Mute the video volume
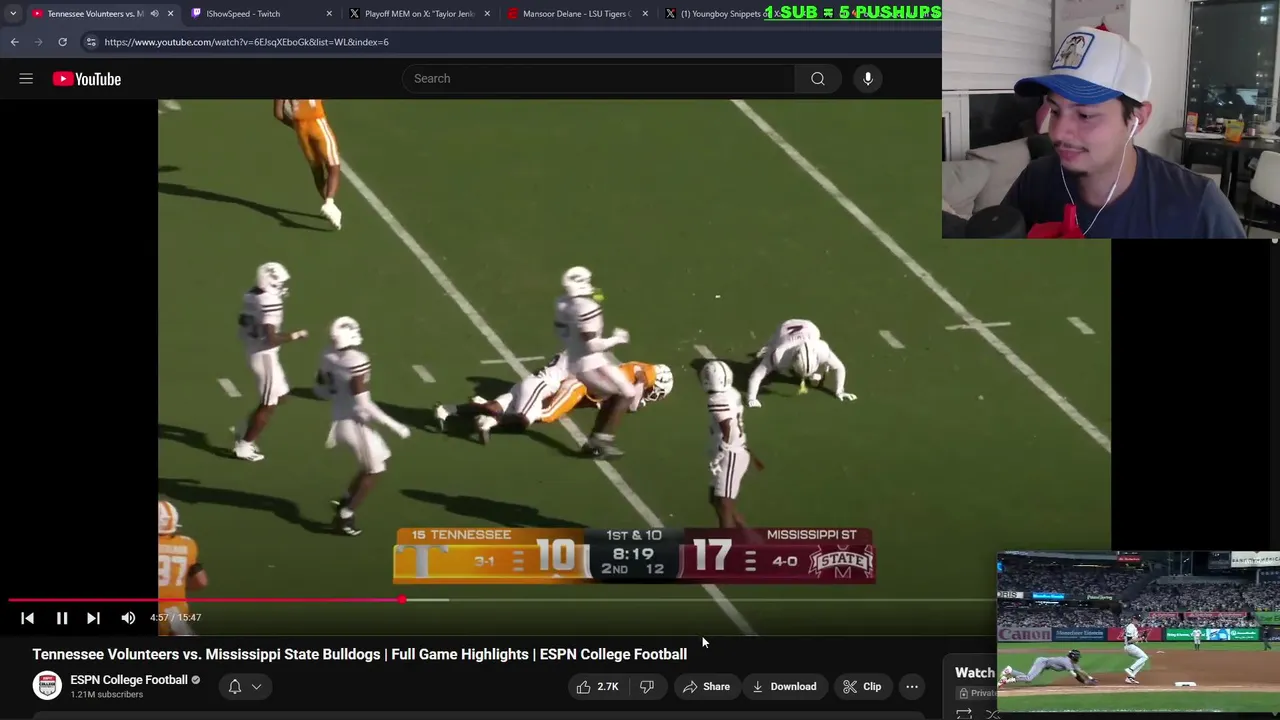This screenshot has height=720, width=1280. click(128, 618)
